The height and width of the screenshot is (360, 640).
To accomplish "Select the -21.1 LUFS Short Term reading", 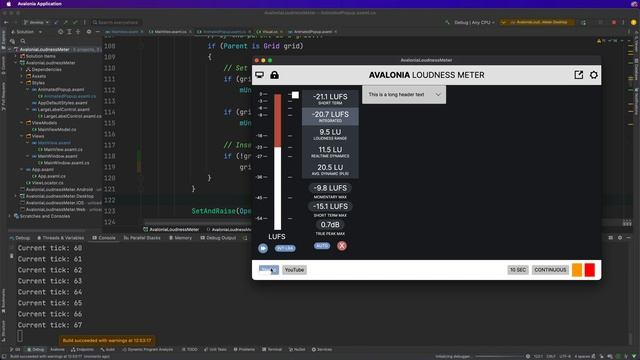I will pyautogui.click(x=330, y=99).
